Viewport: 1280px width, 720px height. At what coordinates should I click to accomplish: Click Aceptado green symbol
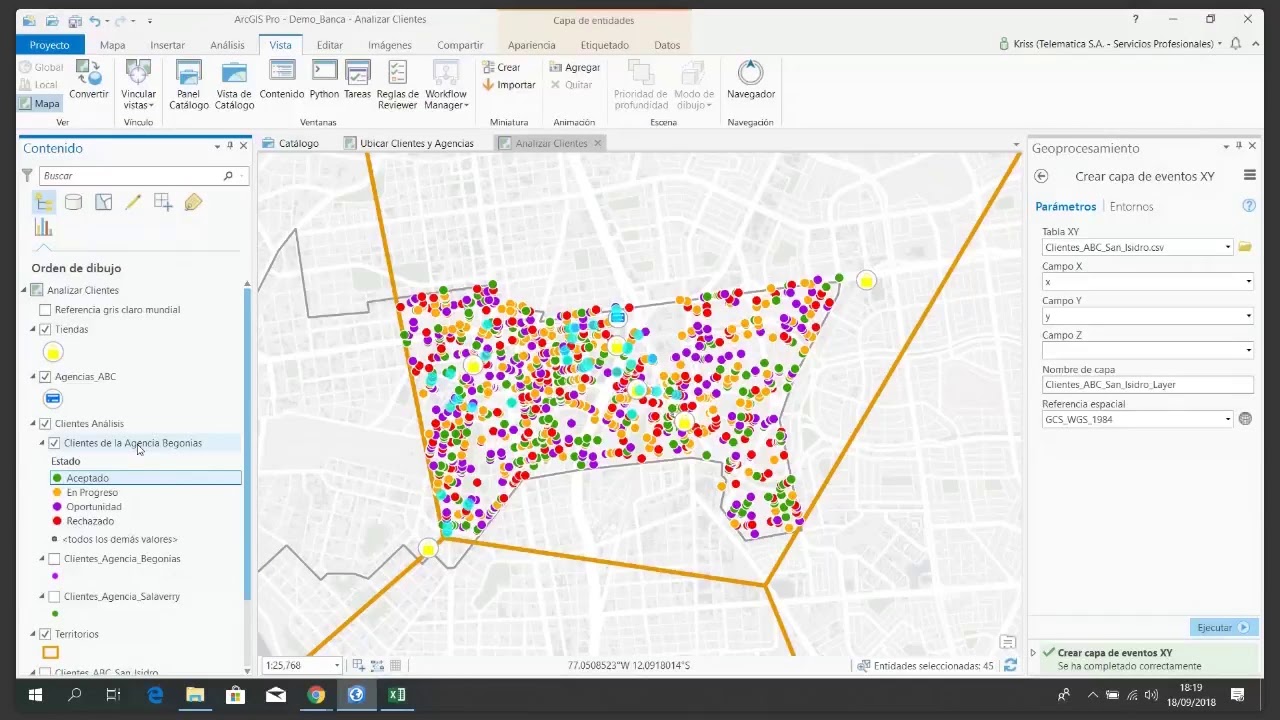[57, 478]
